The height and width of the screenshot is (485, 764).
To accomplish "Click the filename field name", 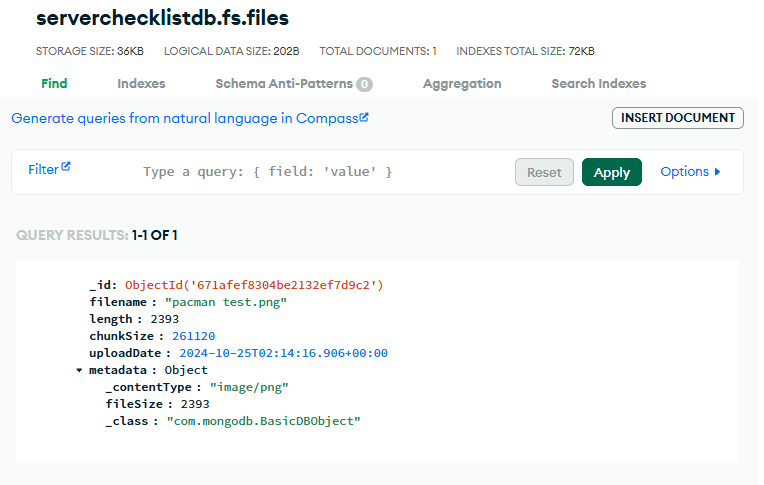I will pos(118,302).
